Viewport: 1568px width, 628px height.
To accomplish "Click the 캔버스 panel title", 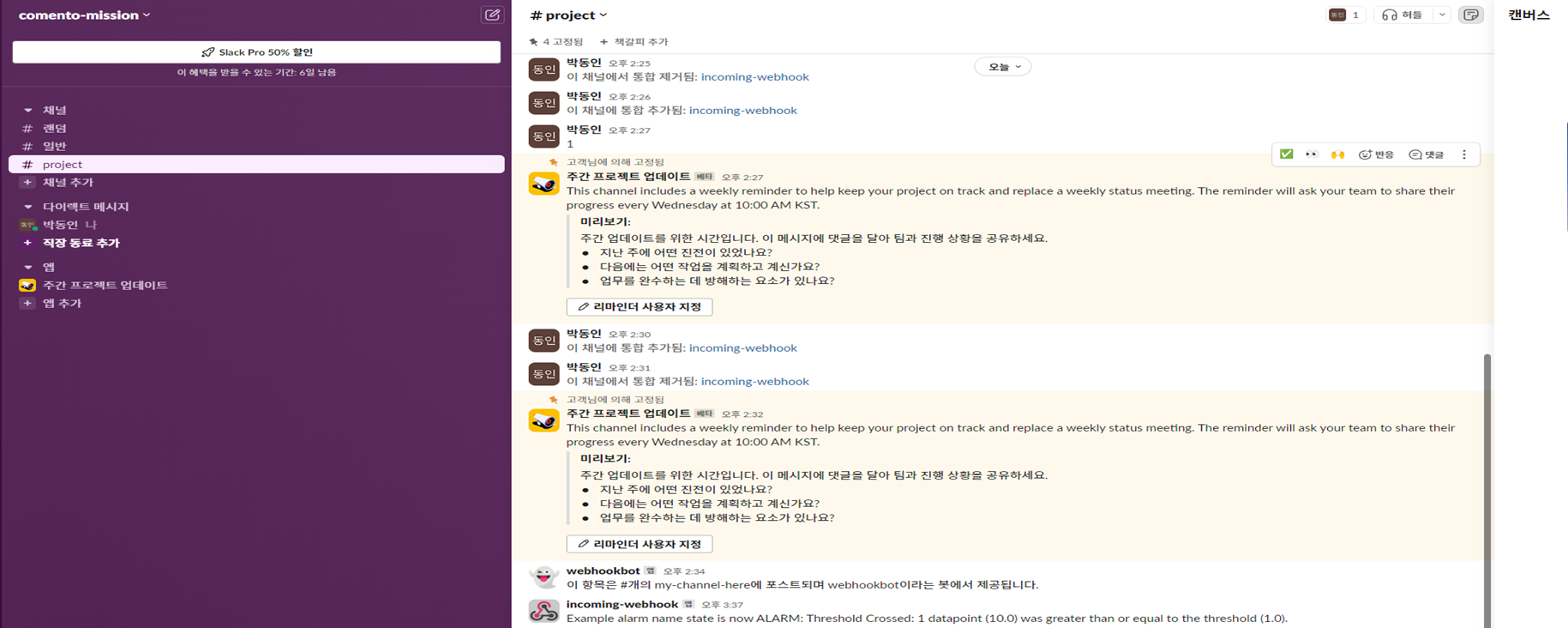I will tap(1529, 15).
